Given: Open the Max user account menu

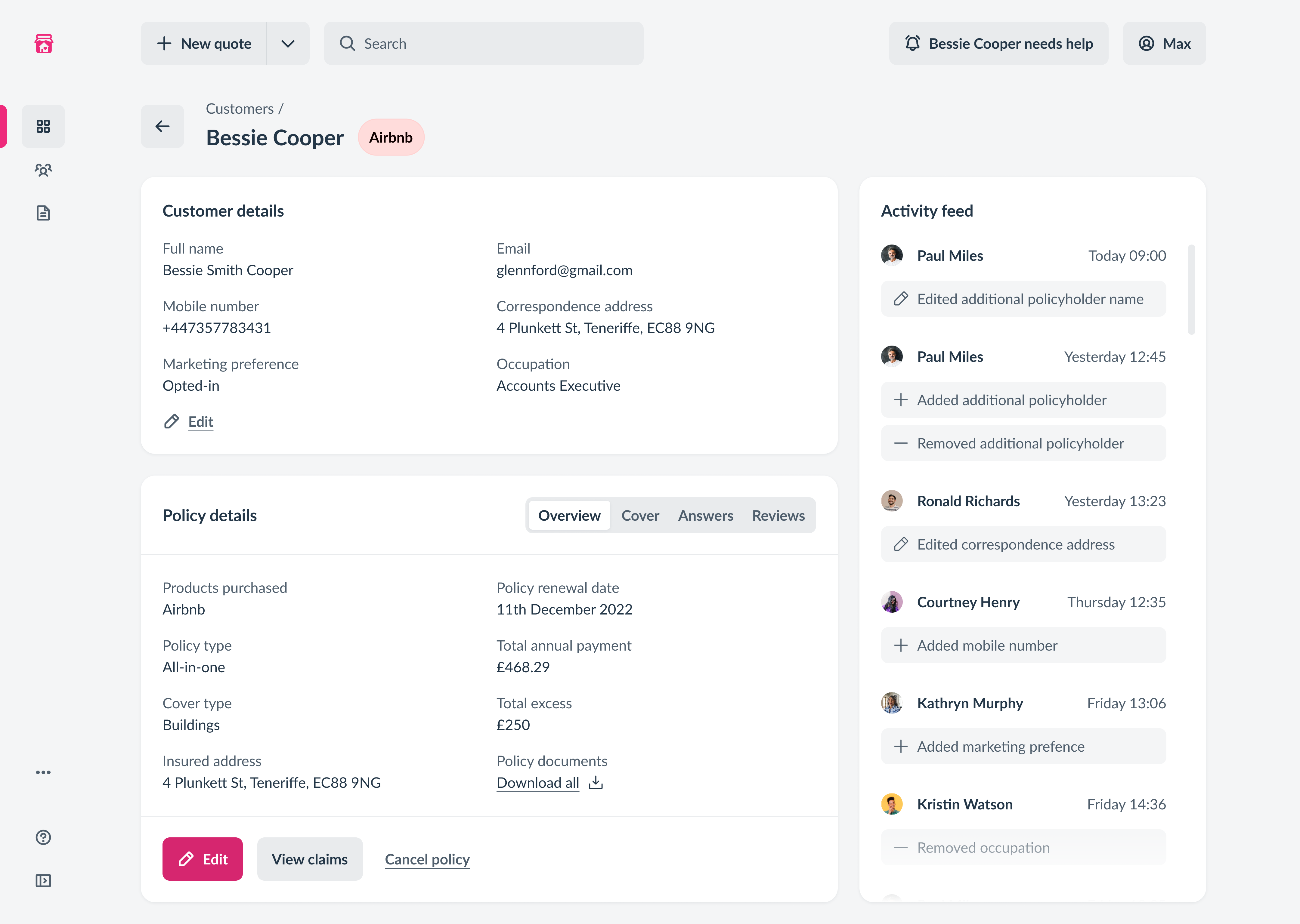Looking at the screenshot, I should click(1164, 43).
